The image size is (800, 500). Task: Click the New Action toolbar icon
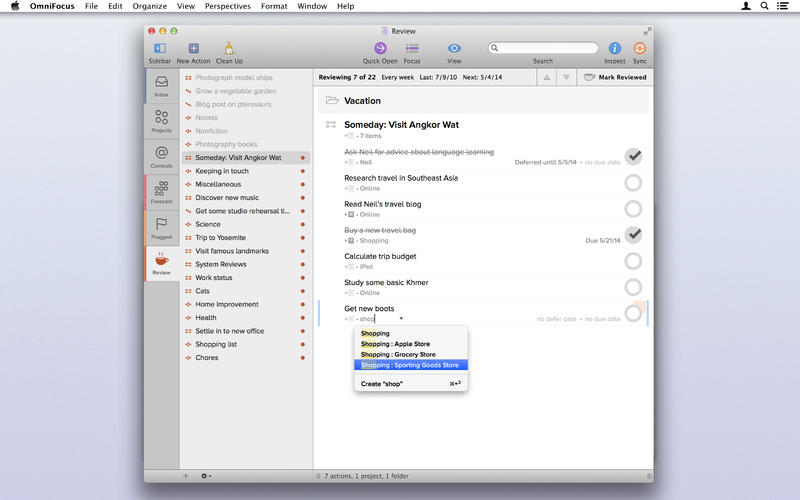point(193,48)
